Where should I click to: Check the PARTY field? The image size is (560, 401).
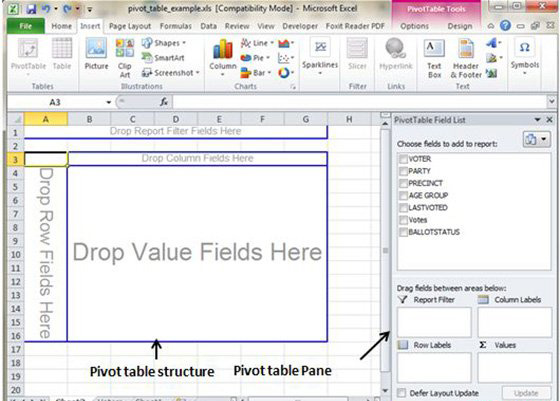click(x=403, y=171)
